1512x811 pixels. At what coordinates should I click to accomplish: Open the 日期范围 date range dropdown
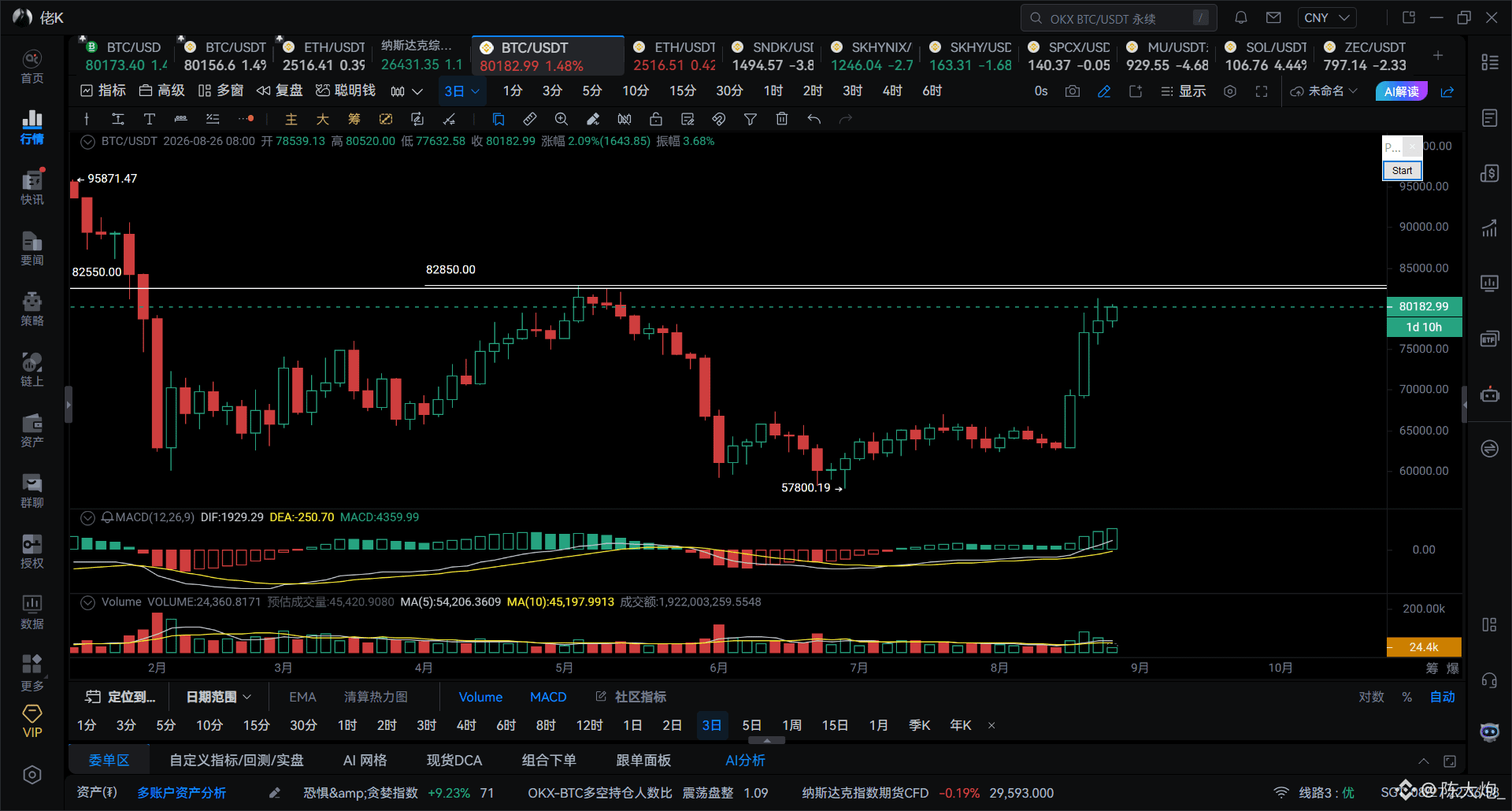[x=219, y=697]
